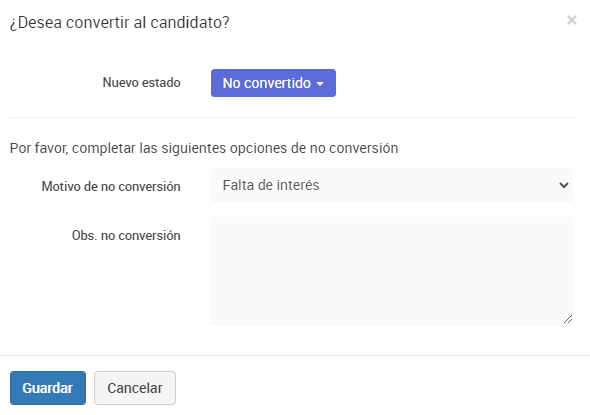
Task: Click the chevron of Motivo dropdown
Action: (563, 185)
